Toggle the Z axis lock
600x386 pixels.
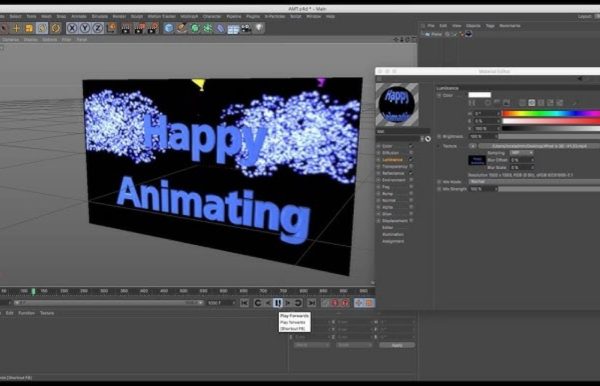(98, 28)
